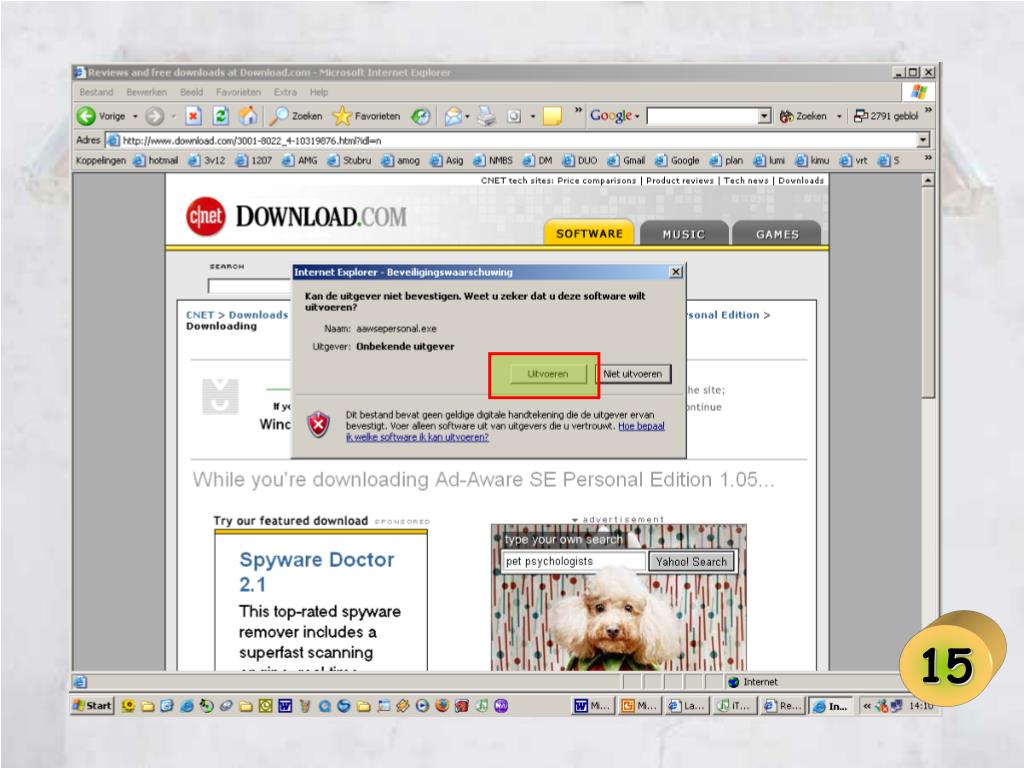Screen dimensions: 1024x768
Task: Click the Hoe bepaal ik software link
Action: [506, 432]
